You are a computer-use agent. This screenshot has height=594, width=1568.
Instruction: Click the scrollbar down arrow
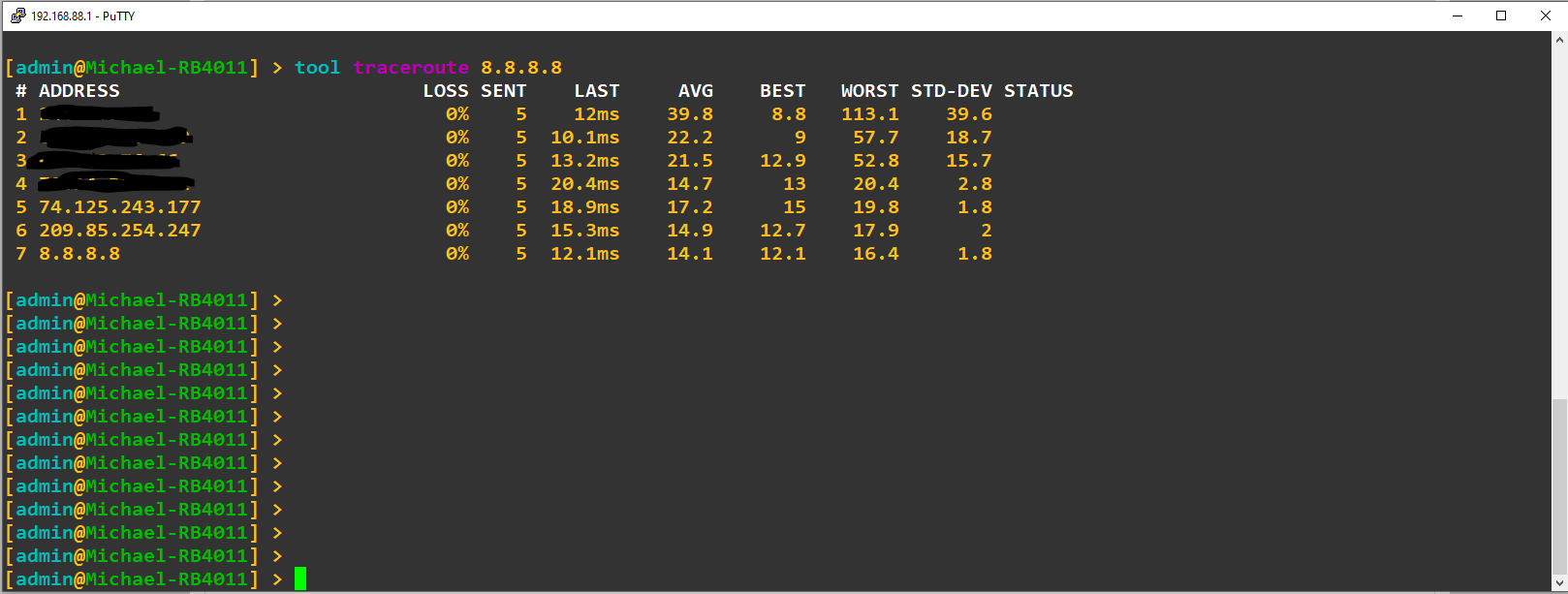tap(1559, 584)
